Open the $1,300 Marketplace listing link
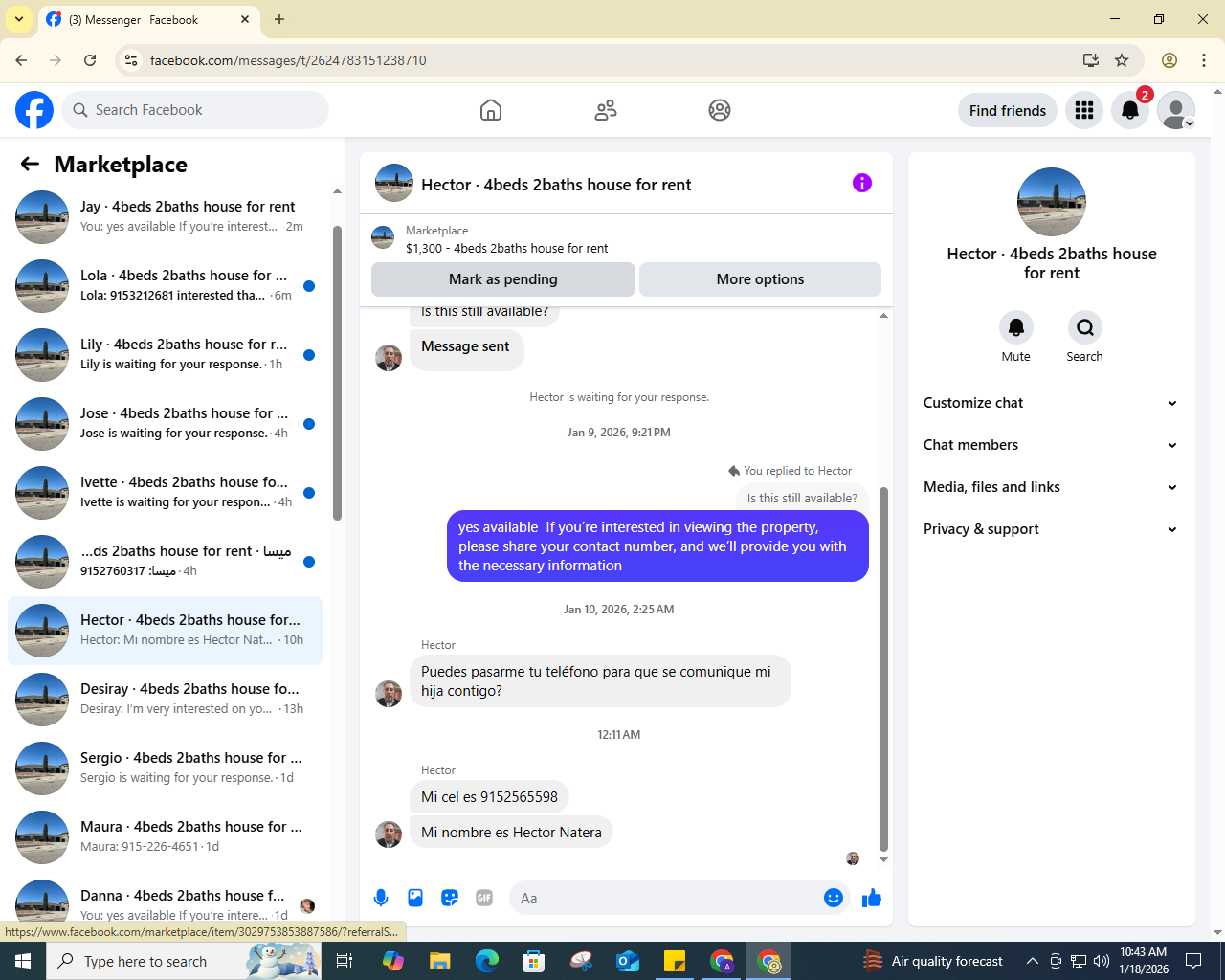Viewport: 1225px width, 980px height. coord(506,248)
